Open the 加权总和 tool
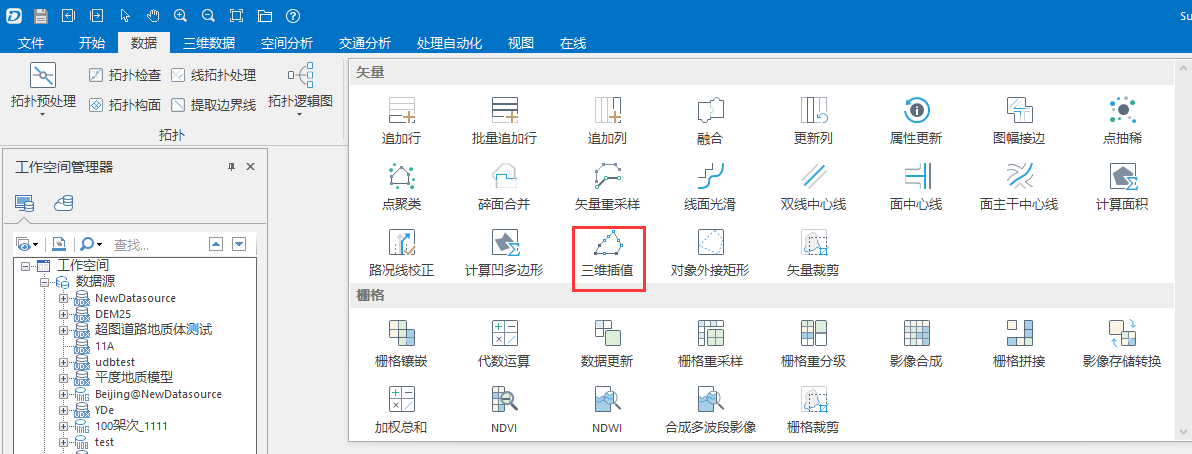 click(x=401, y=409)
